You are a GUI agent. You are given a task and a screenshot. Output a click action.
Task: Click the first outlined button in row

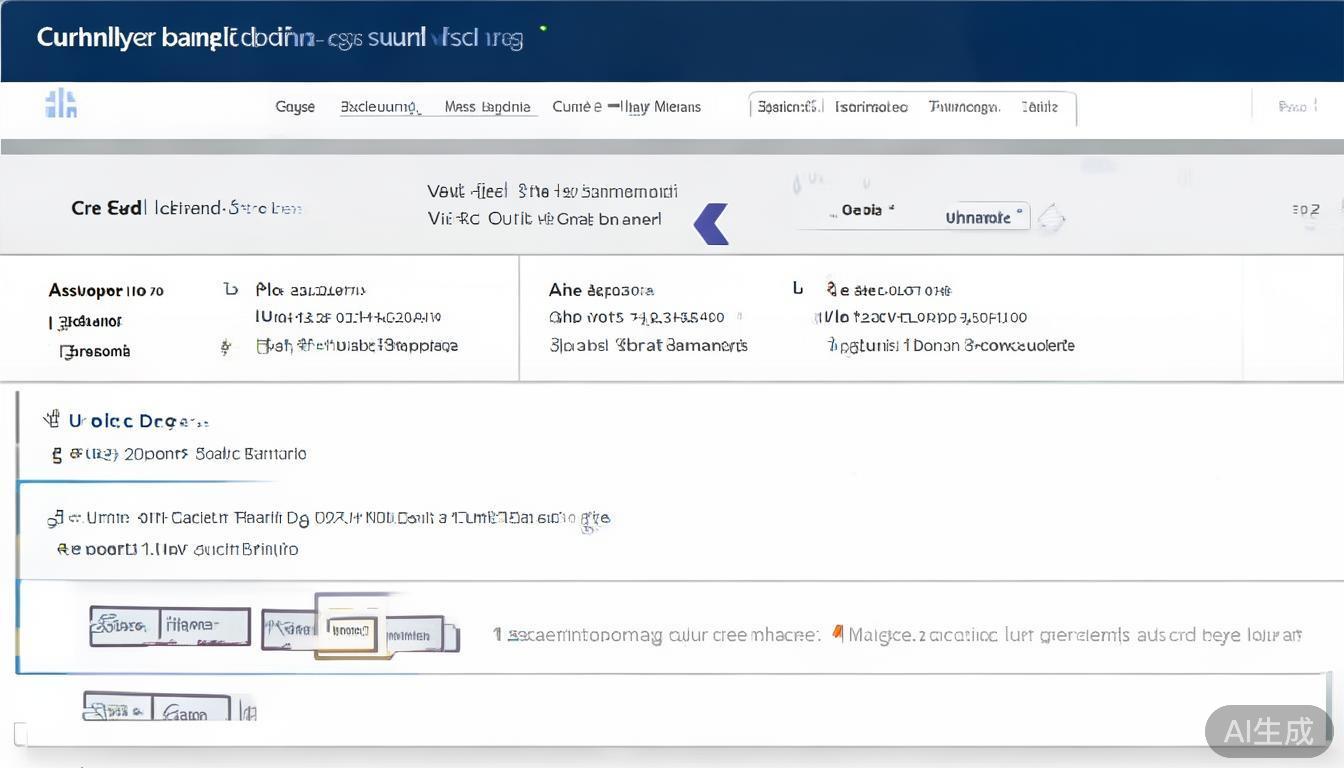pyautogui.click(x=124, y=626)
